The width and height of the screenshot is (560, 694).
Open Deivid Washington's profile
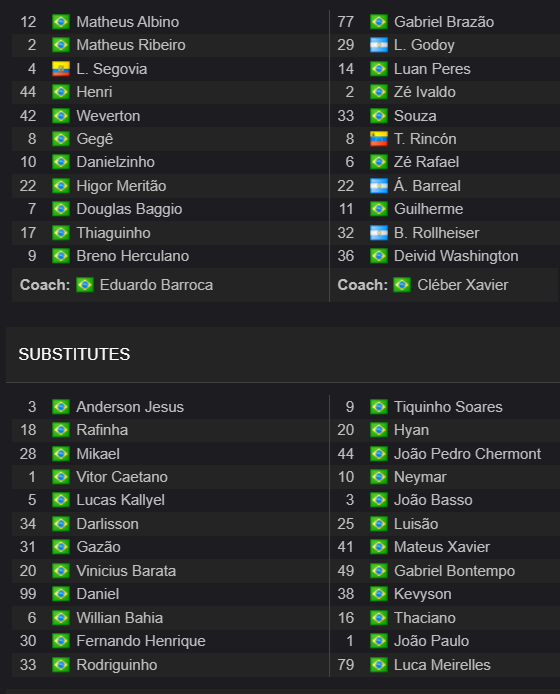pos(456,256)
